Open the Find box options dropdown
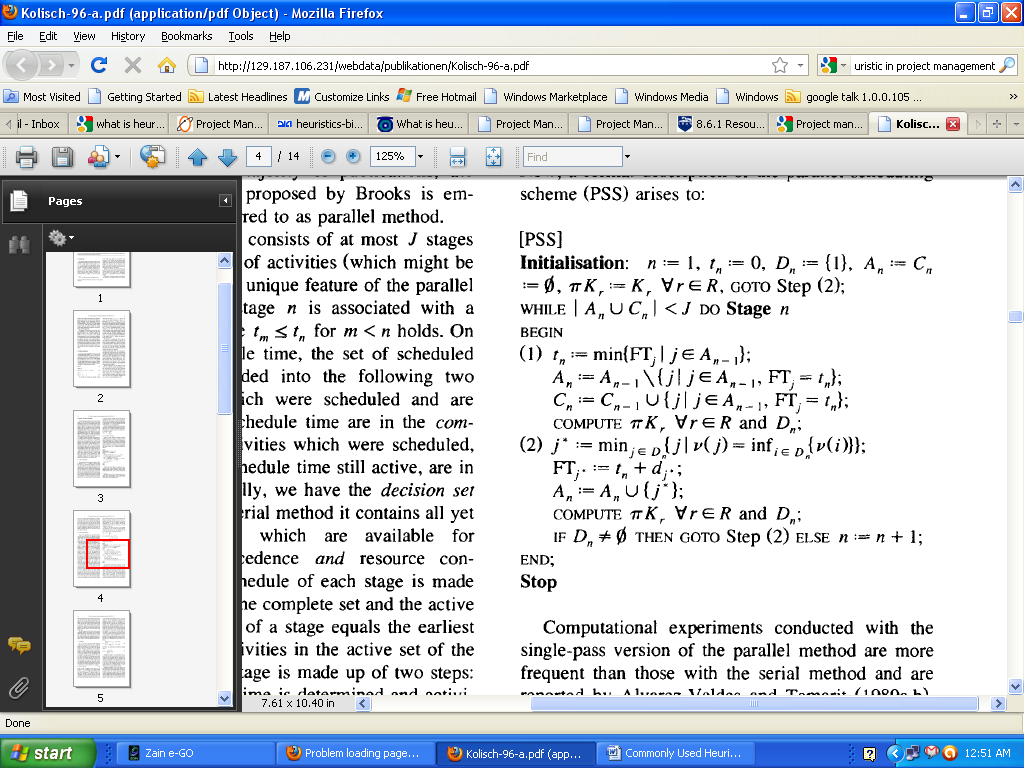The height and width of the screenshot is (768, 1024). click(627, 157)
